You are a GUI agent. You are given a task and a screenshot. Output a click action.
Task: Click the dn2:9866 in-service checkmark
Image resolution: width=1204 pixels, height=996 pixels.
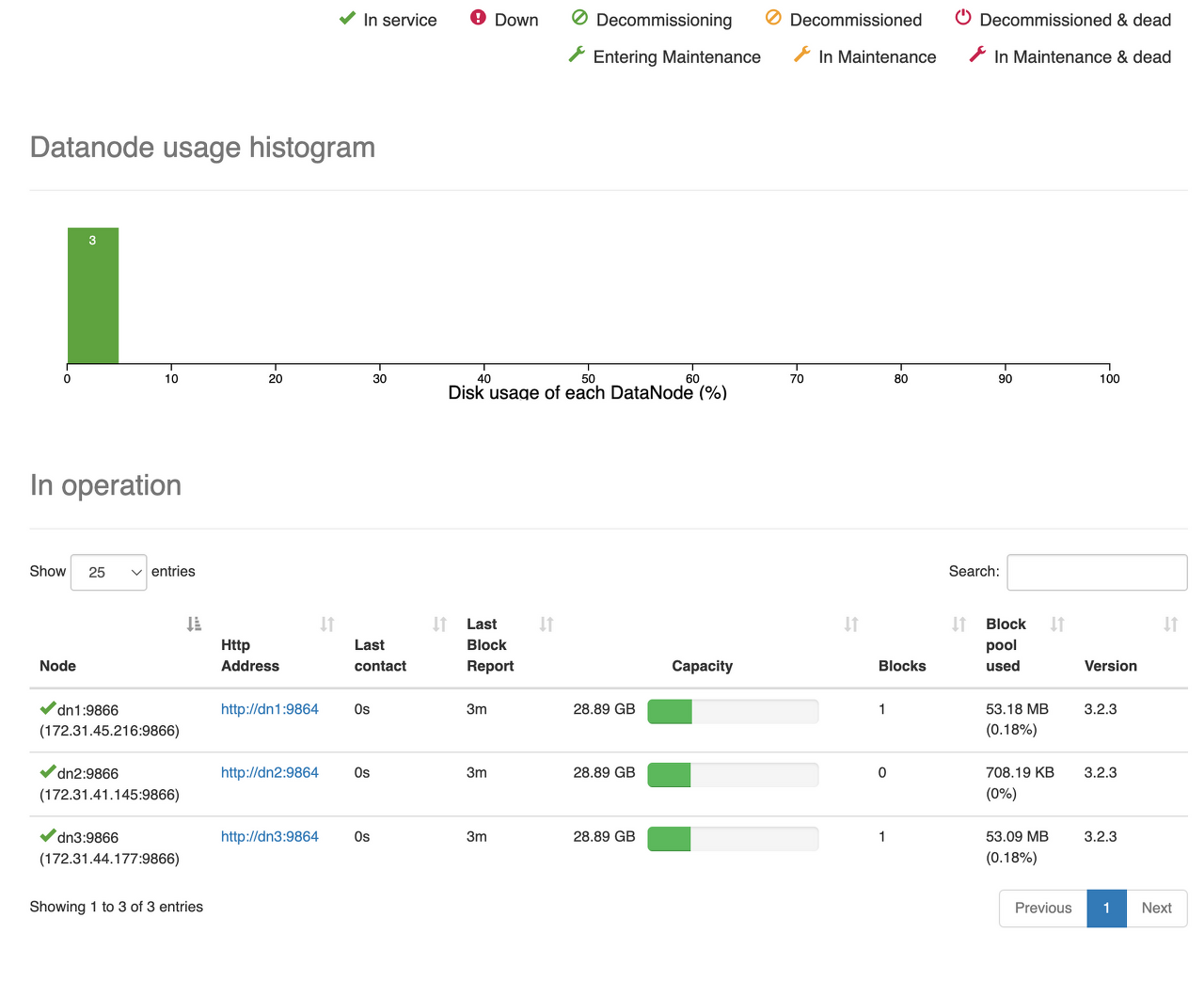(x=48, y=772)
